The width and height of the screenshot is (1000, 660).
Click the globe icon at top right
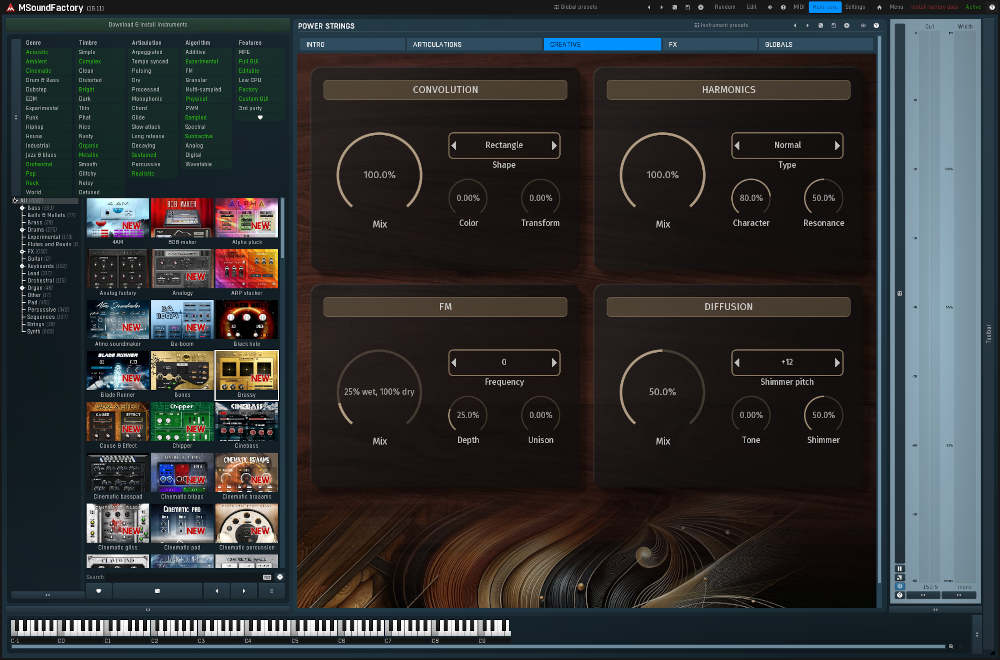994,6
